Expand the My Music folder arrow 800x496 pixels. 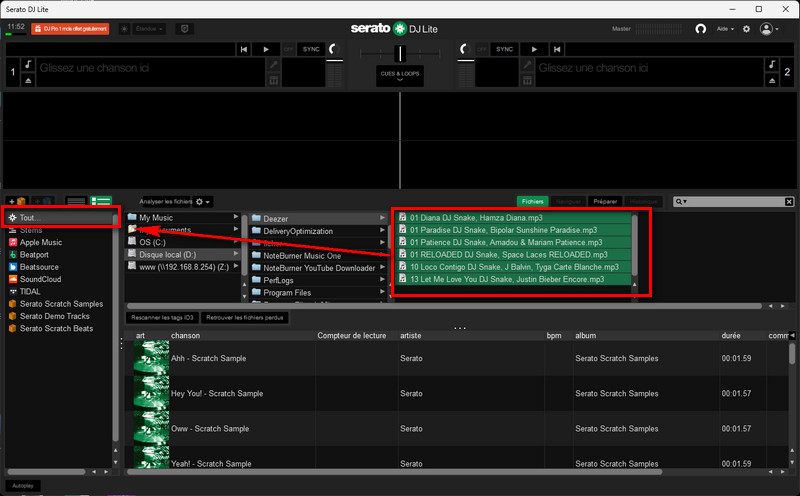(x=236, y=217)
